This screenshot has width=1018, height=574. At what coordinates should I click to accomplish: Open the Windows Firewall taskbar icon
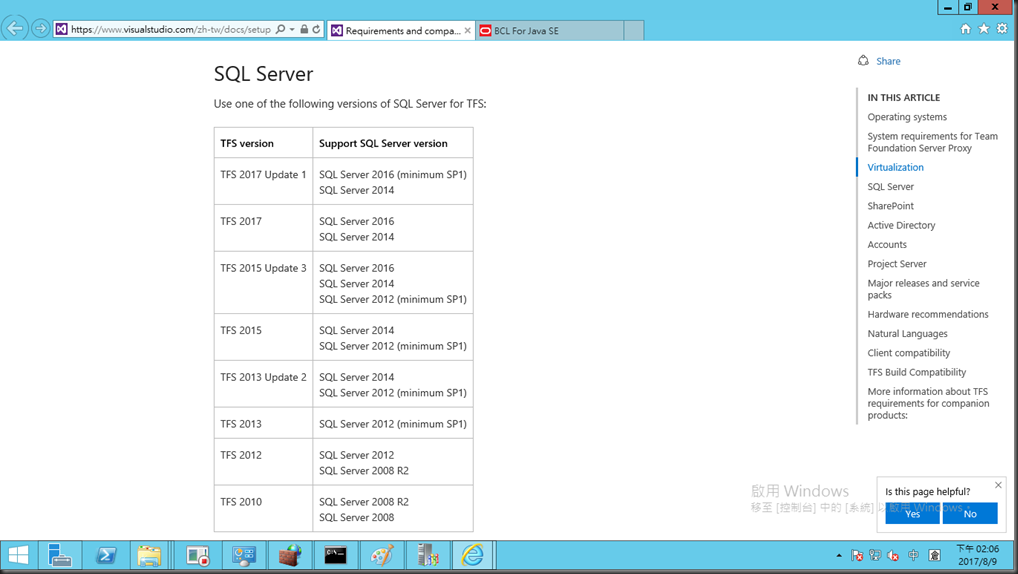pyautogui.click(x=290, y=556)
